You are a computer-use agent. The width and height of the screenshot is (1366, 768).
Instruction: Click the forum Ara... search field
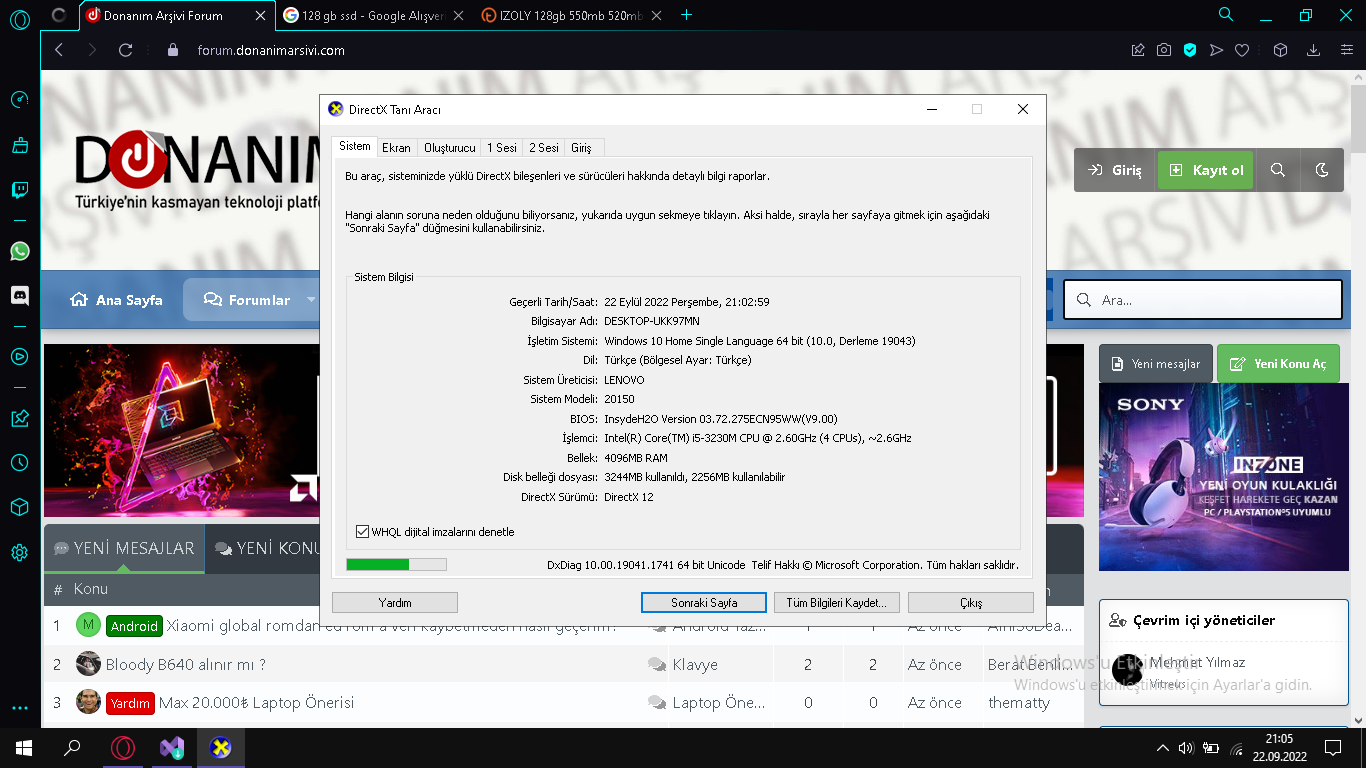click(x=1202, y=300)
